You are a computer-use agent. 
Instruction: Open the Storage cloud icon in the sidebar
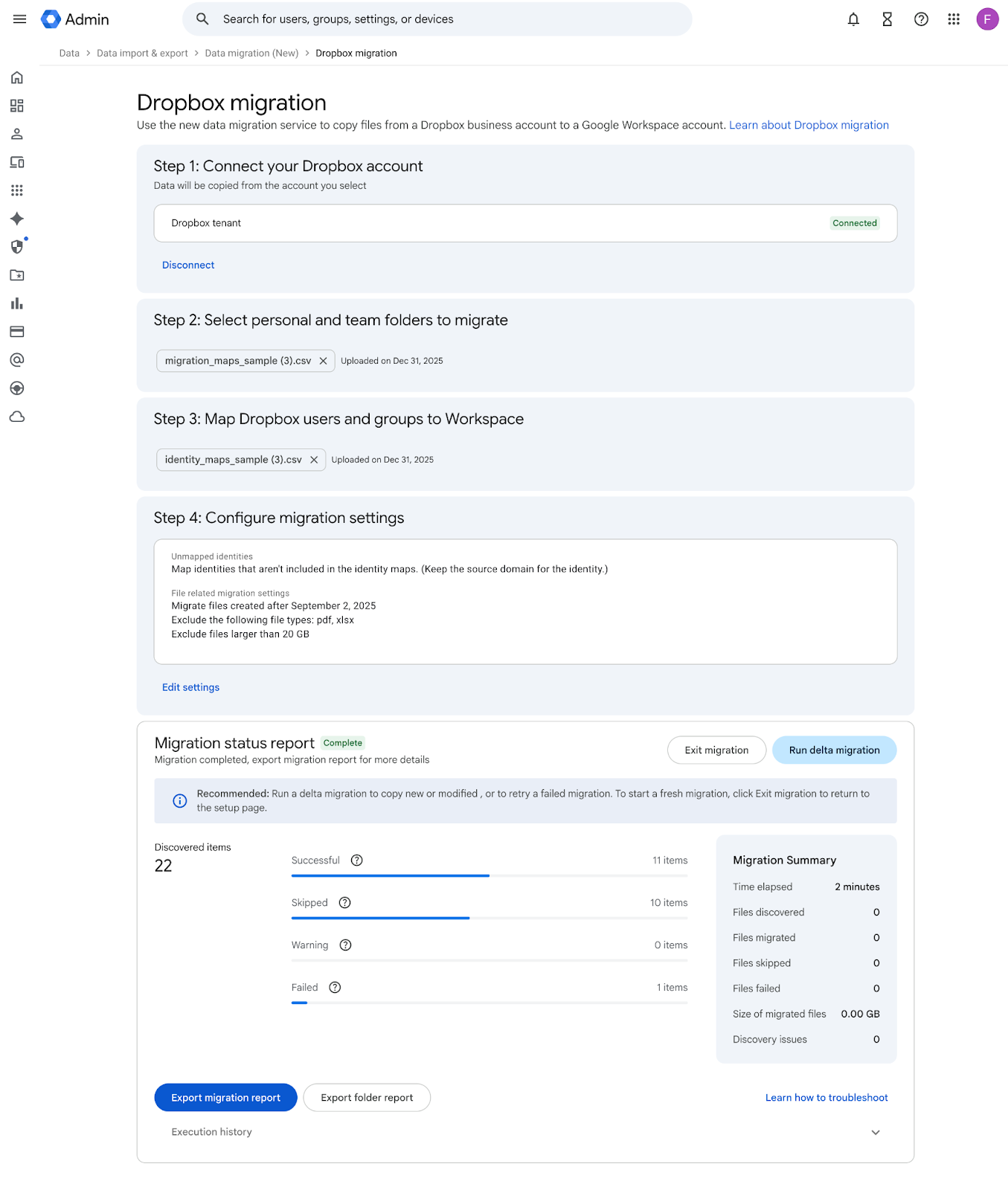16,416
